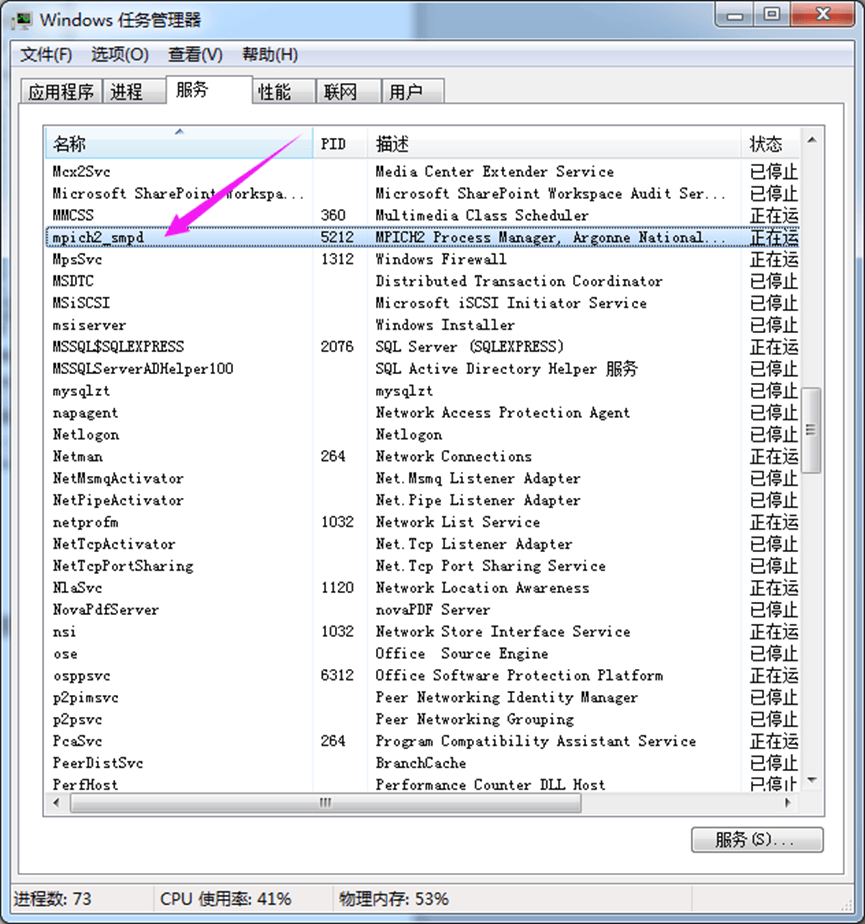
Task: Select the MSDTC service row
Action: pos(422,281)
